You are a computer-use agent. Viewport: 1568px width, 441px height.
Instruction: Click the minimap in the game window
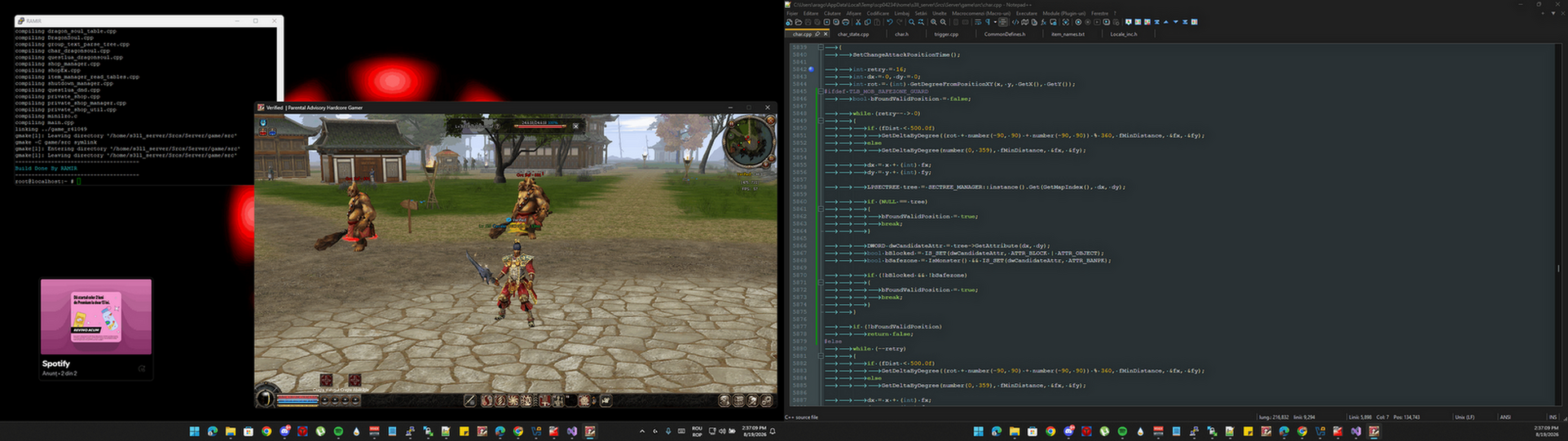coord(749,140)
